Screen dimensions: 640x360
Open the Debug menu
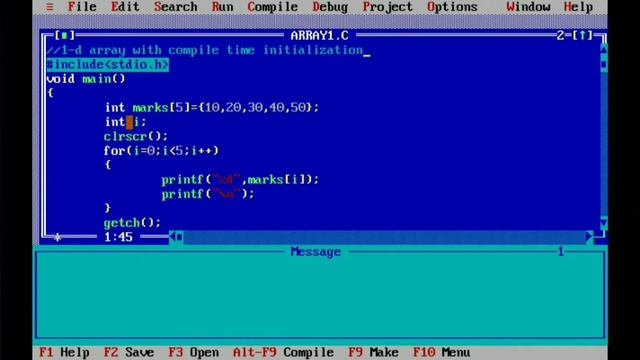click(330, 7)
